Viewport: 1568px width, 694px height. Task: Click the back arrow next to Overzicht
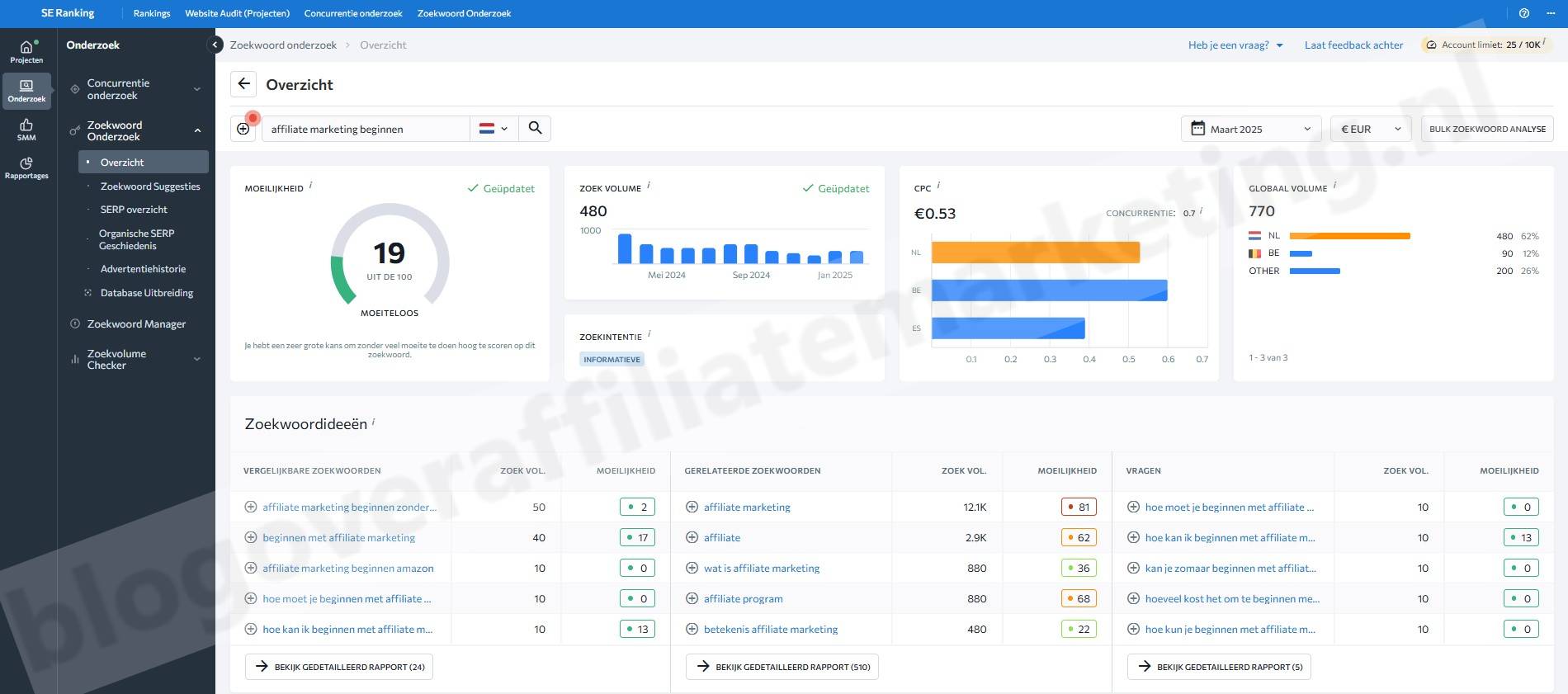pyautogui.click(x=243, y=84)
